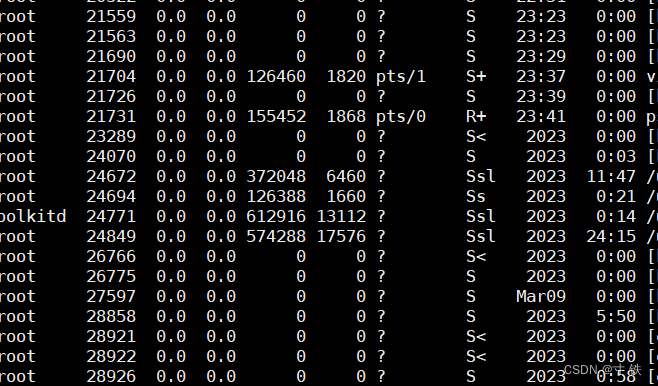The height and width of the screenshot is (386, 658).
Task: Click the pts/0 terminal entry
Action: tap(401, 117)
